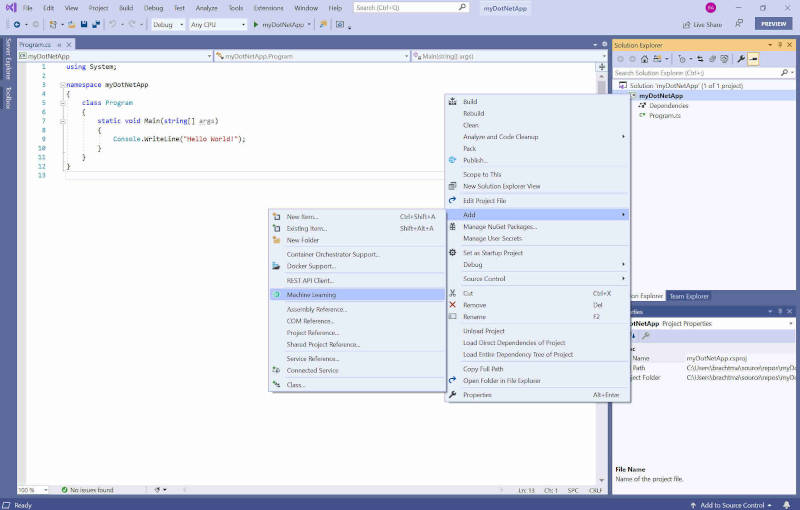Select Machine Learning from the Add submenu

click(311, 295)
